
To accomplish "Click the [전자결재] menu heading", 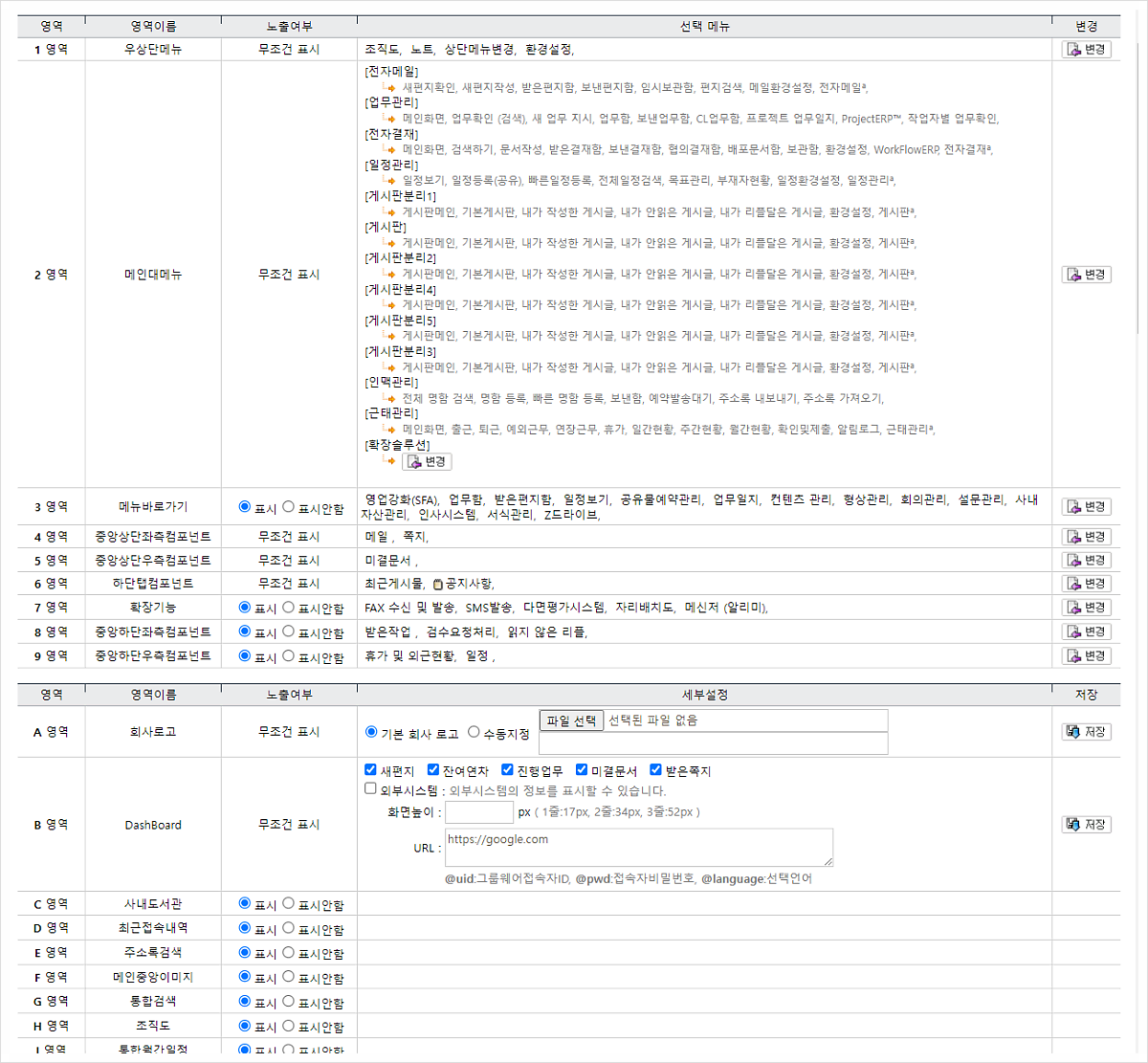I will (391, 134).
